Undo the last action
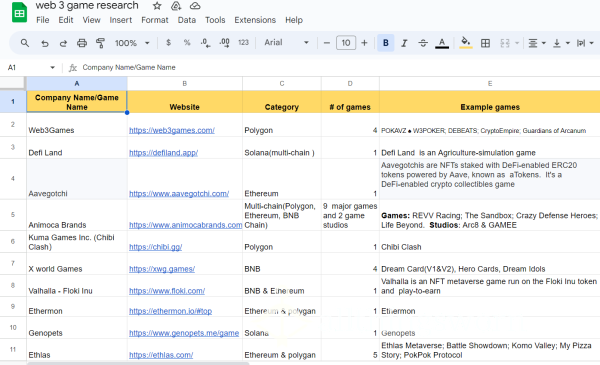Image resolution: width=600 pixels, height=365 pixels. [45, 43]
